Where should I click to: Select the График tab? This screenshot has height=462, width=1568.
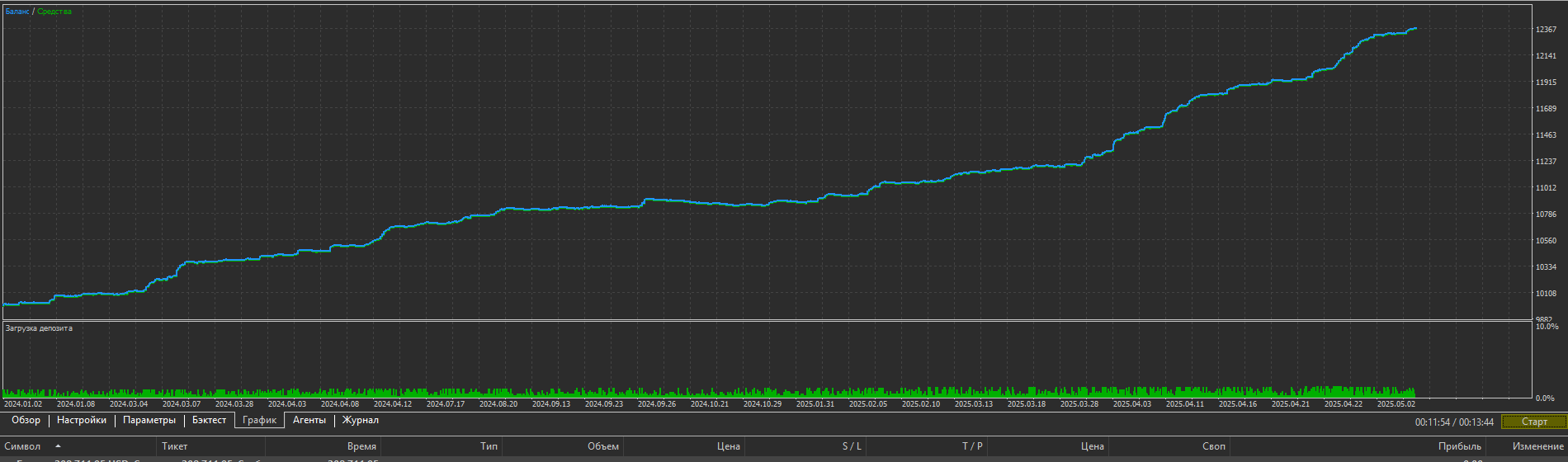click(x=260, y=421)
